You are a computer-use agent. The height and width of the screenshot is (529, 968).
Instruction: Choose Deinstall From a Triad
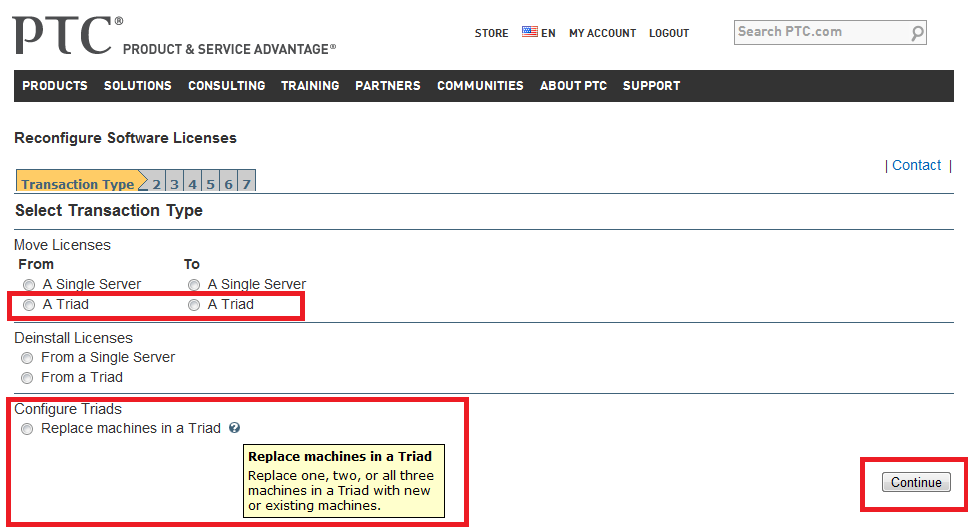point(27,378)
